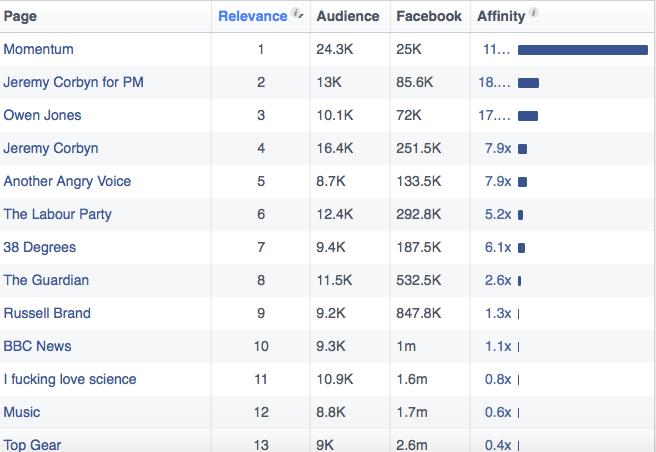Image resolution: width=656 pixels, height=452 pixels.
Task: Click relevance rank 13 cell
Action: coord(261,445)
